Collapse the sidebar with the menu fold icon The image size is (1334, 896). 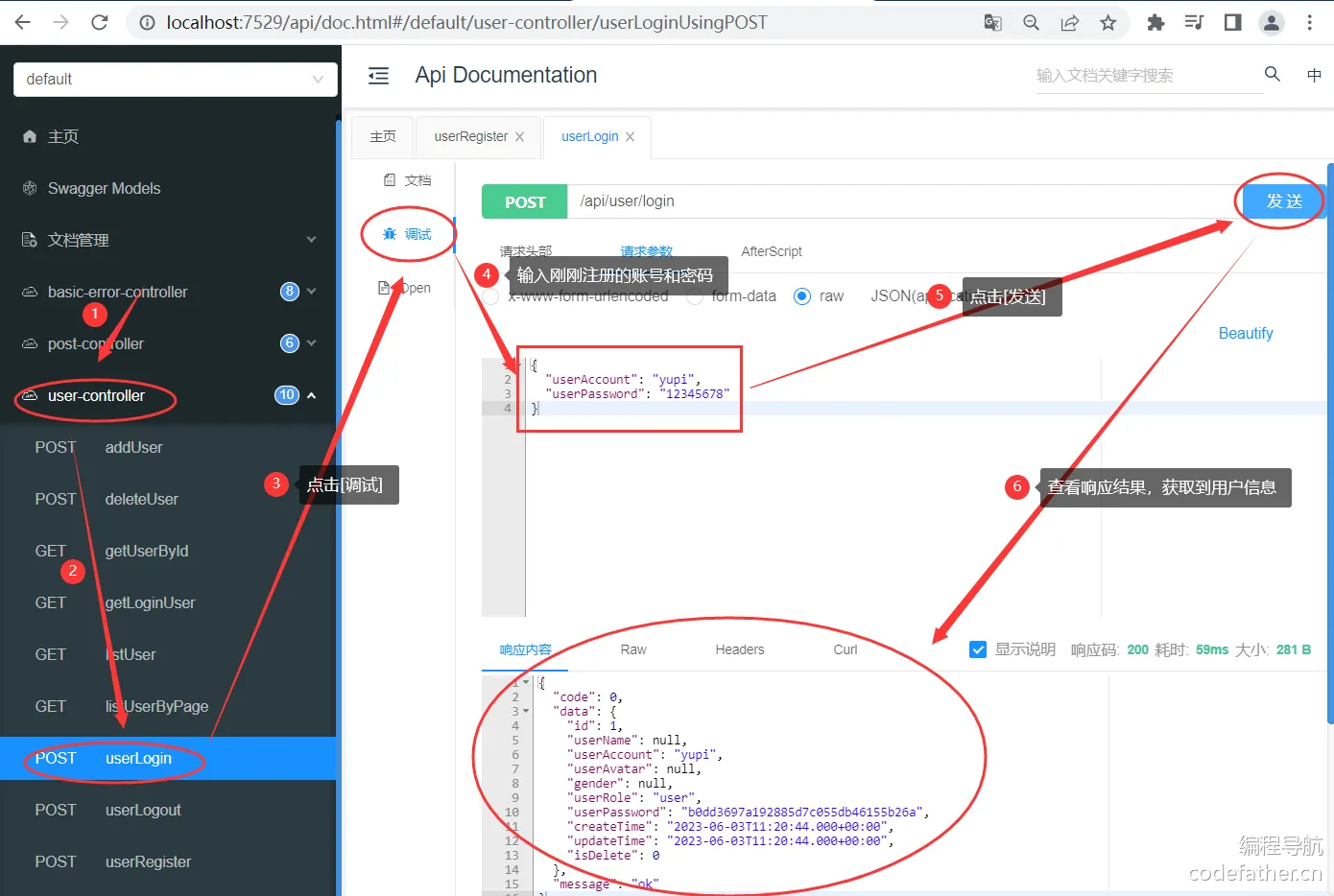(379, 76)
